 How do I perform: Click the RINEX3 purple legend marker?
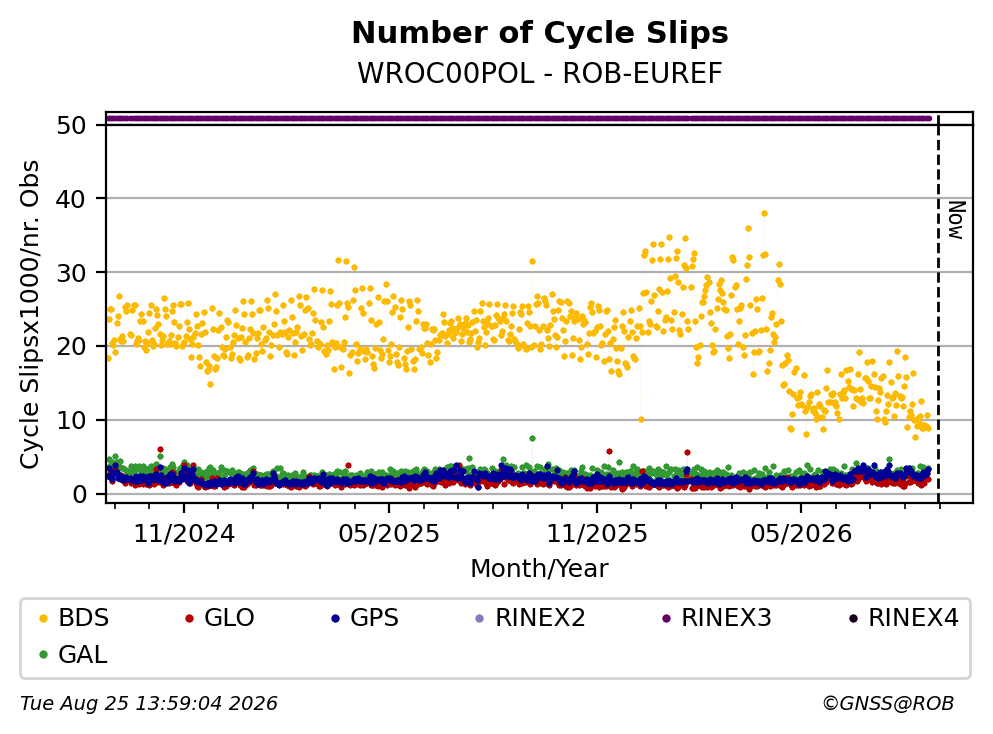pyautogui.click(x=666, y=618)
